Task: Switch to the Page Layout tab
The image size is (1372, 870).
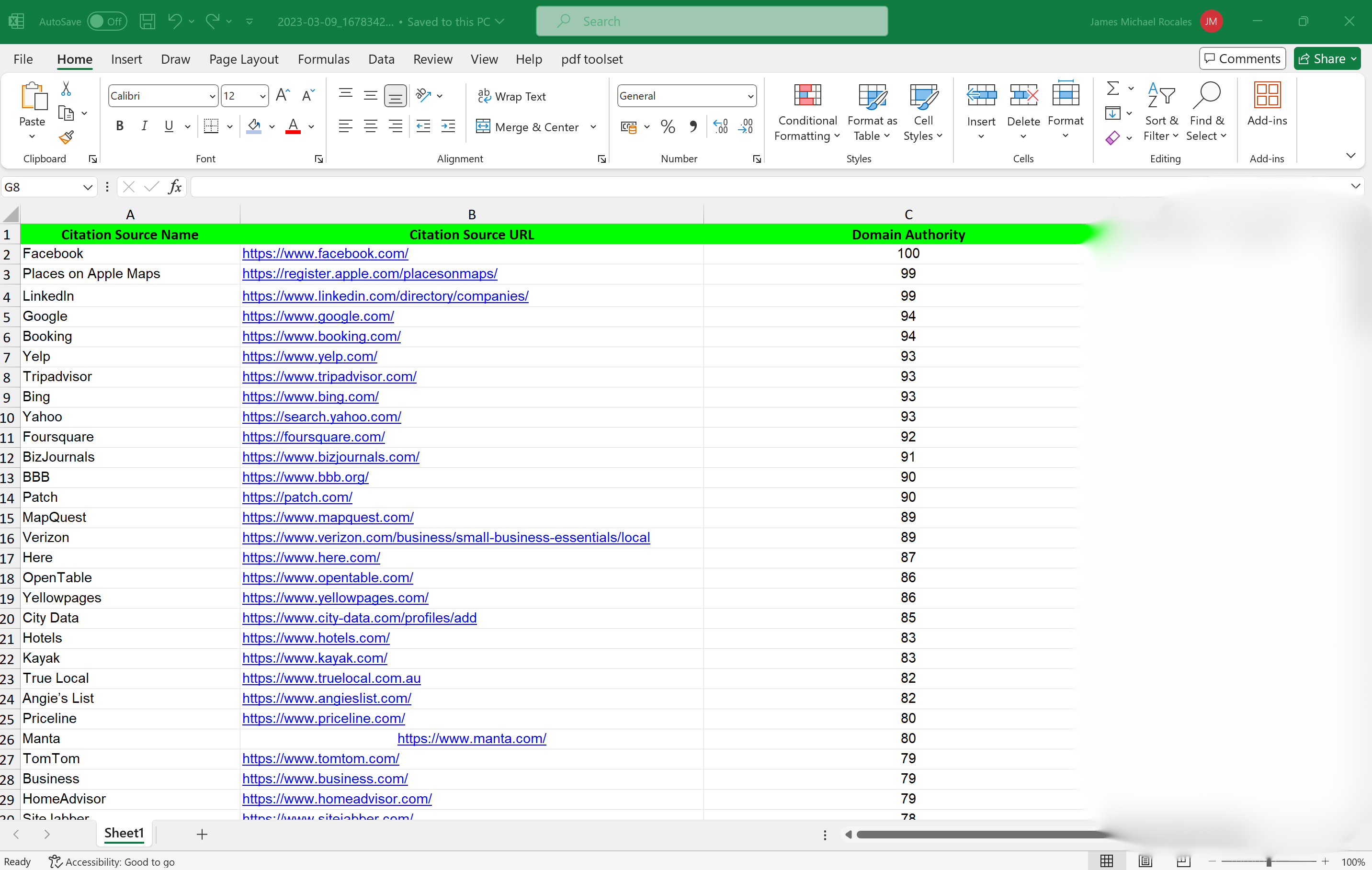Action: pos(243,59)
